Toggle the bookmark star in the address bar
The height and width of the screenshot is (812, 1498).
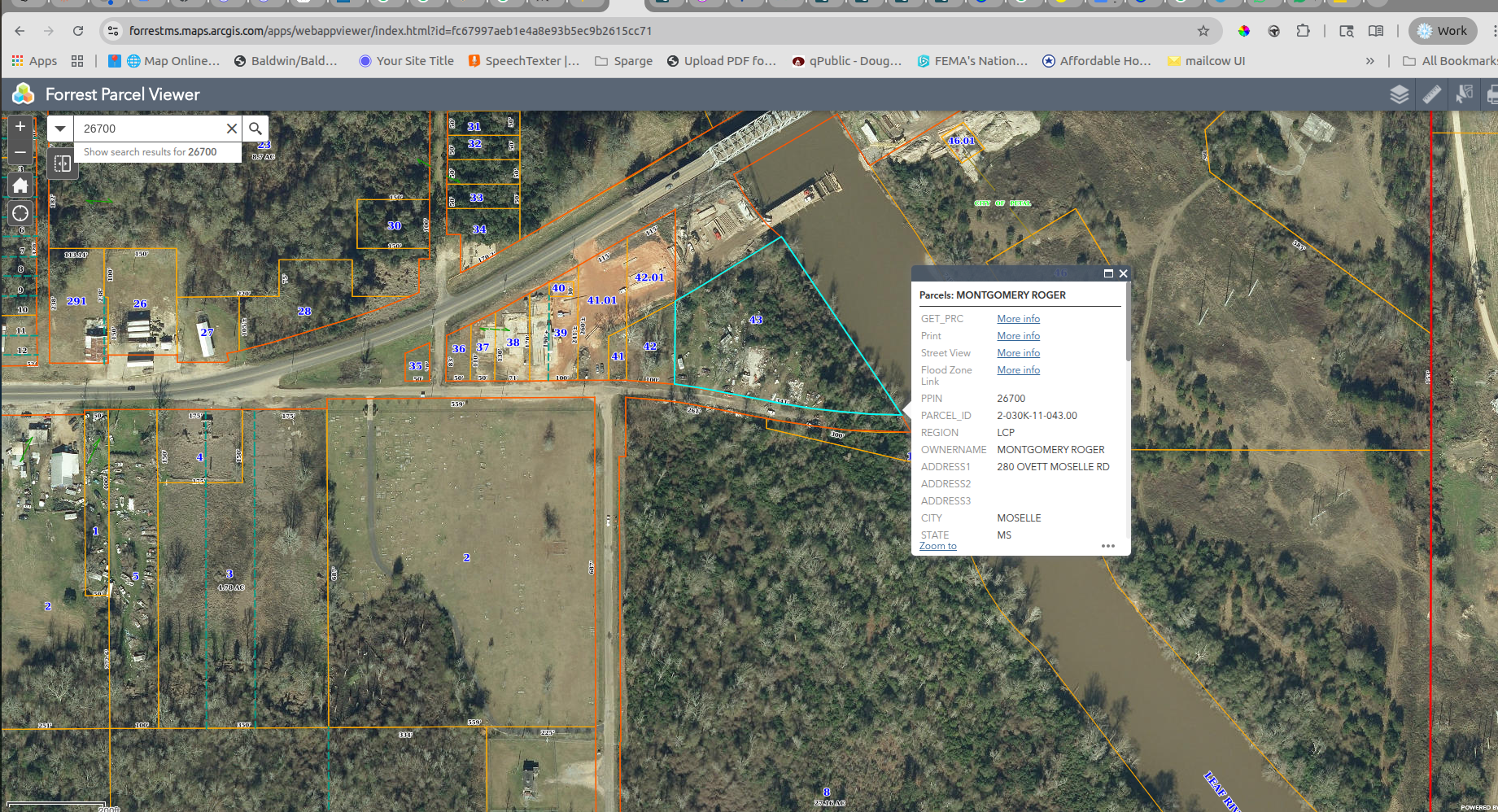1203,31
